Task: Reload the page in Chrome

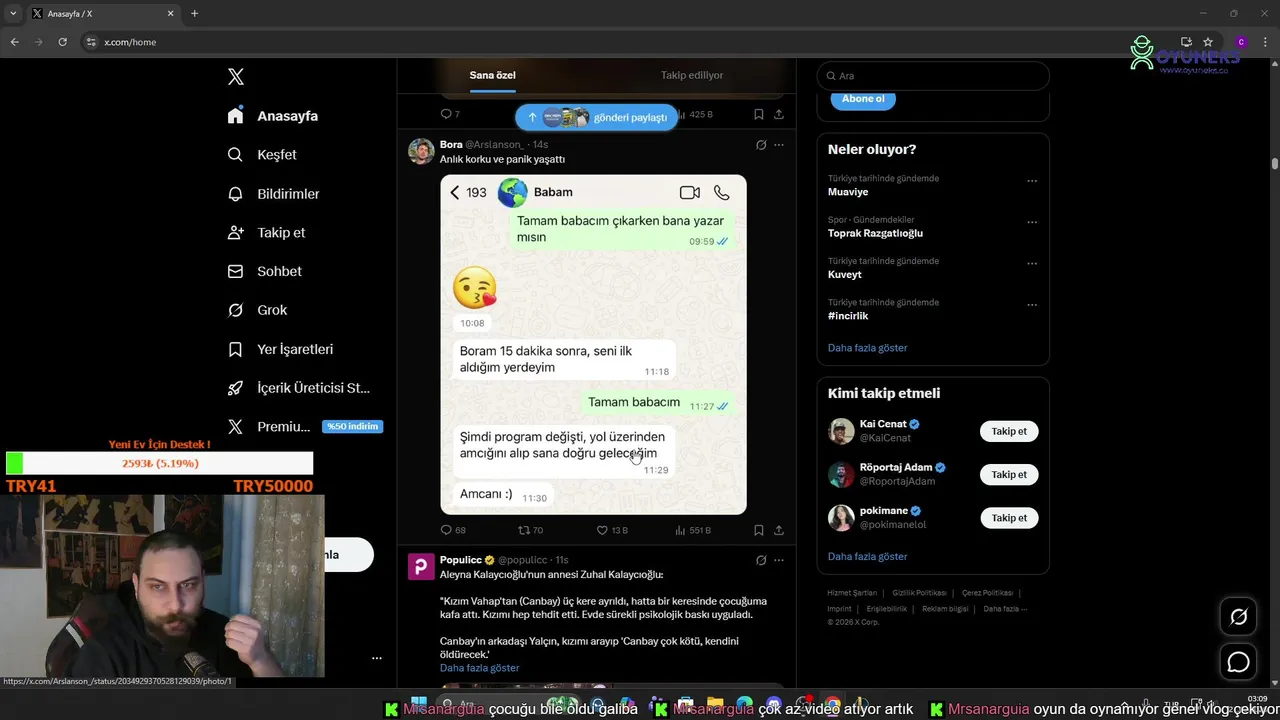Action: pos(63,42)
